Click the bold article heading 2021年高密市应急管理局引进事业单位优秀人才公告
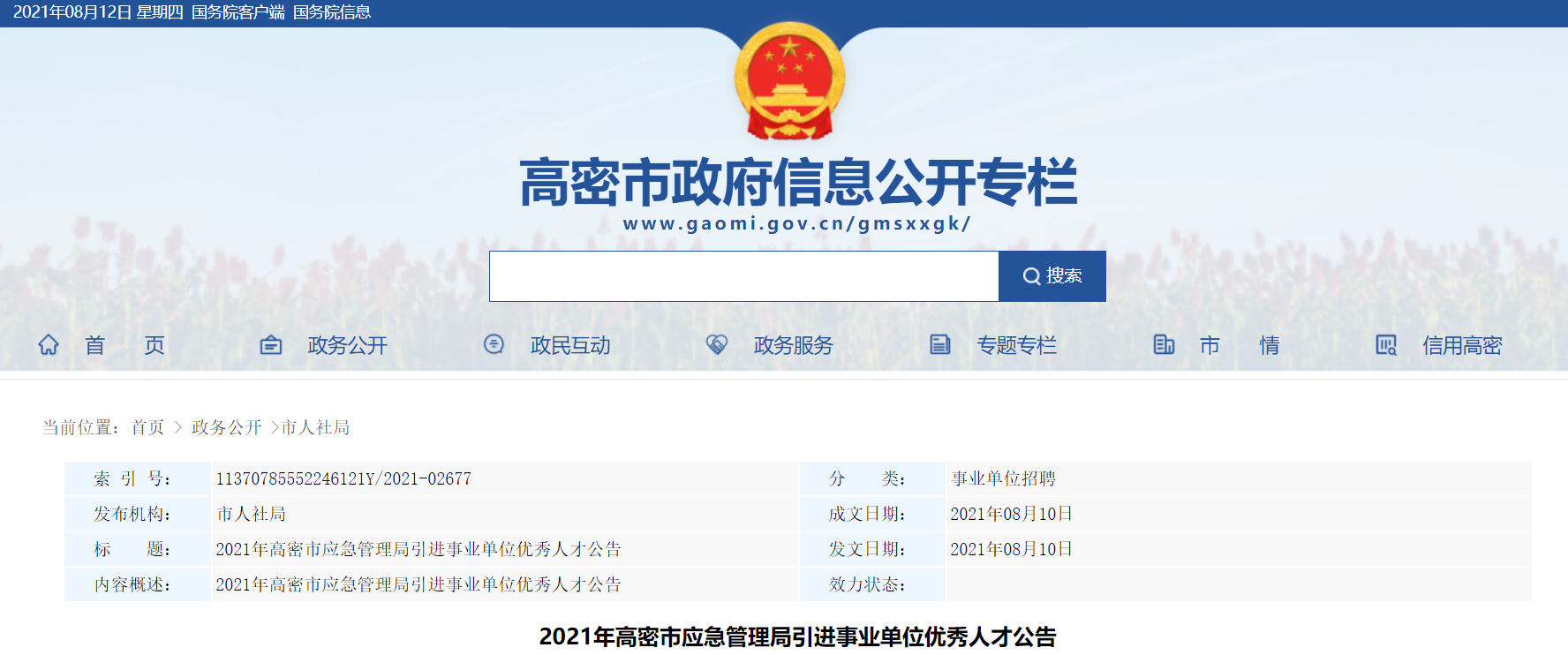Image resolution: width=1568 pixels, height=655 pixels. pos(798,636)
